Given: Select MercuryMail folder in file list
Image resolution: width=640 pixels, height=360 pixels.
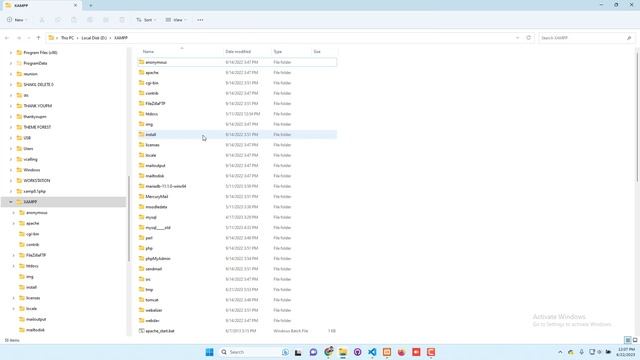Looking at the screenshot, I should pyautogui.click(x=237, y=196).
